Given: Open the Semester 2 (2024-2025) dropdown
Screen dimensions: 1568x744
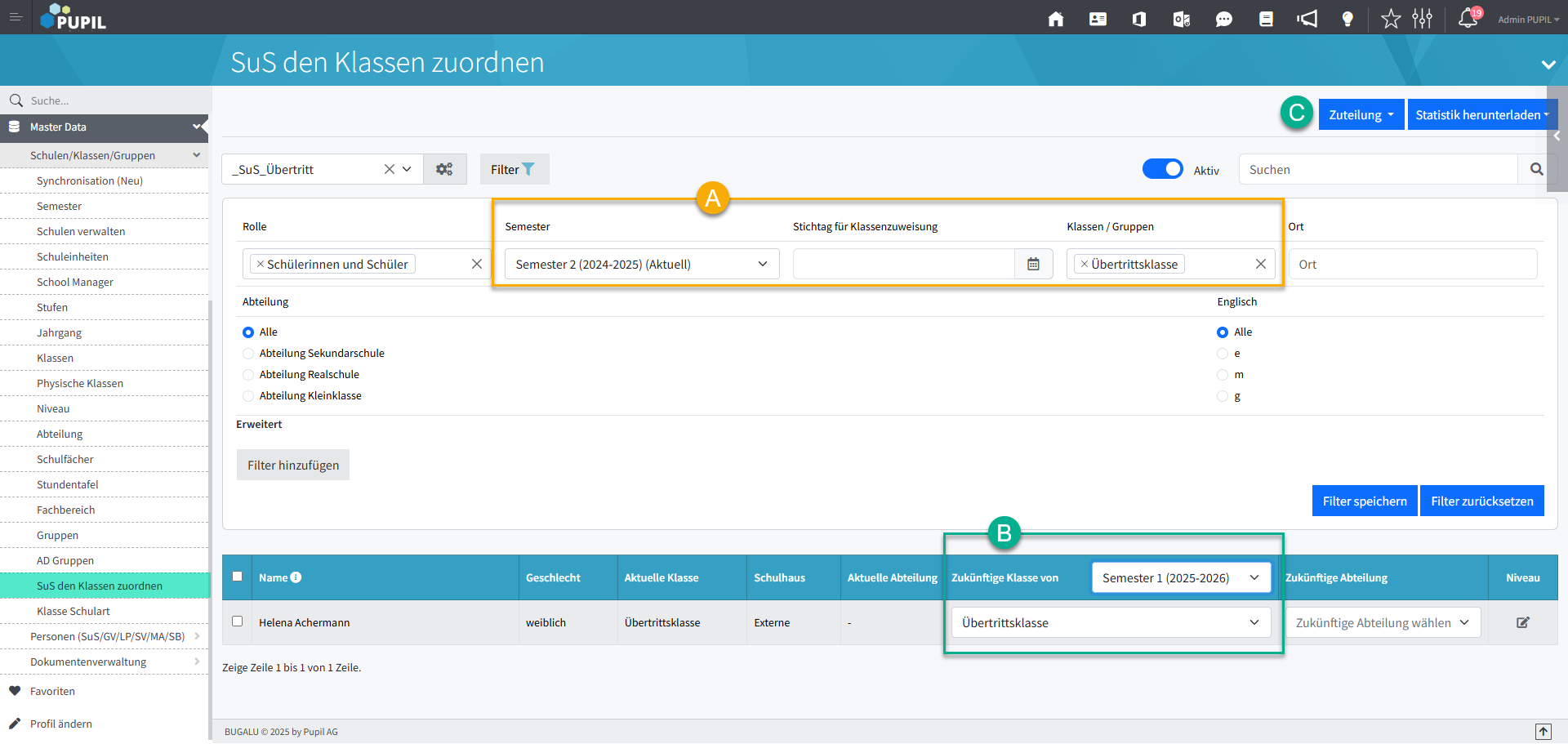Looking at the screenshot, I should pyautogui.click(x=642, y=264).
